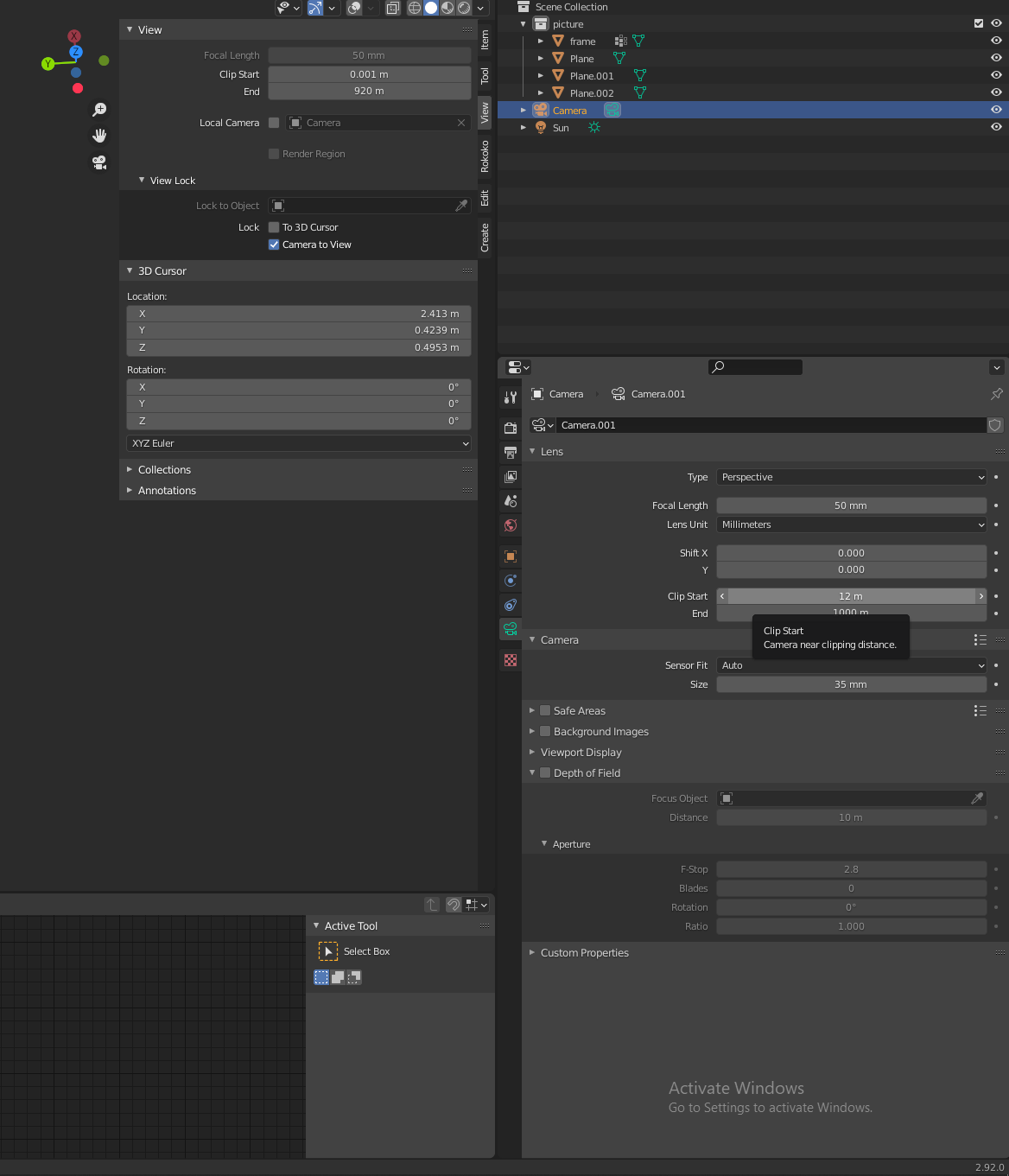Viewport: 1009px width, 1176px height.
Task: Switch to the Rokoko sidebar tab
Action: tap(485, 156)
